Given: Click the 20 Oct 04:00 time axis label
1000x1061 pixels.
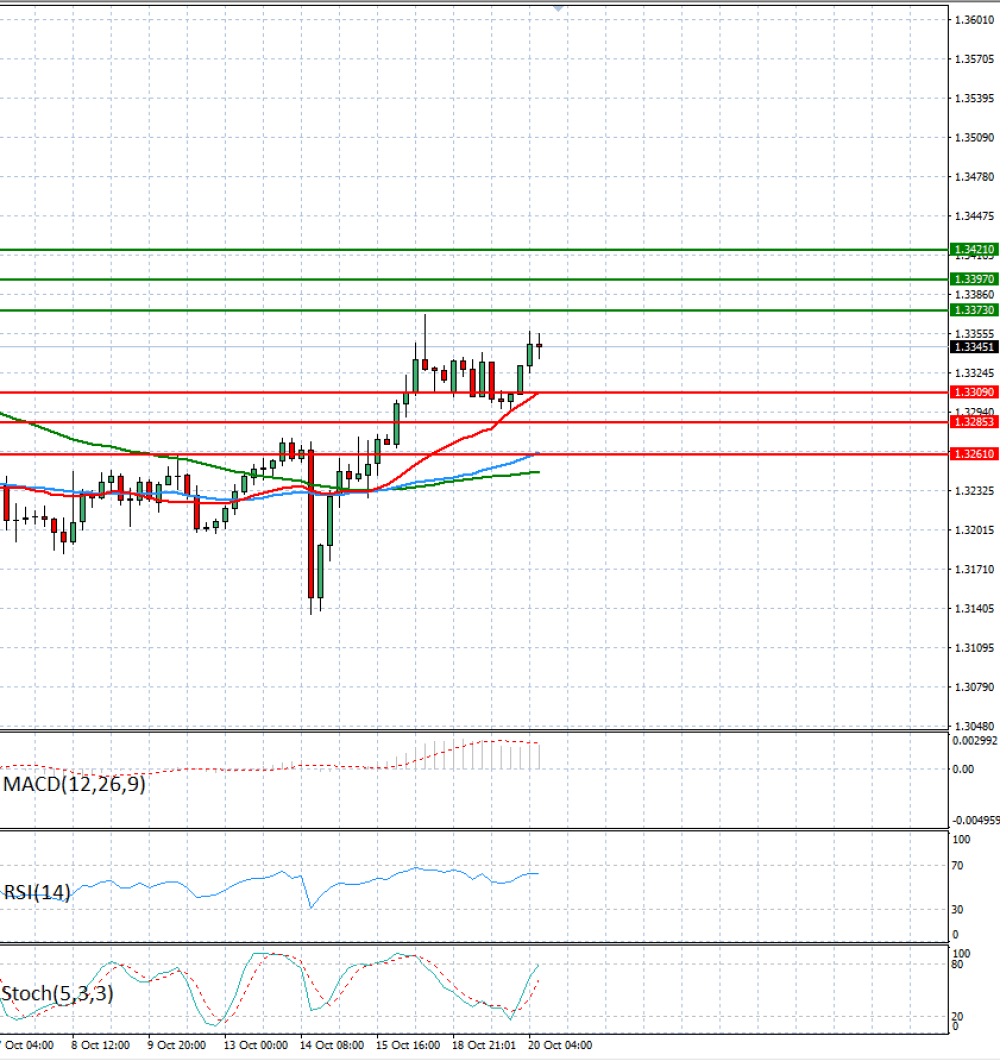Looking at the screenshot, I should click(560, 1045).
